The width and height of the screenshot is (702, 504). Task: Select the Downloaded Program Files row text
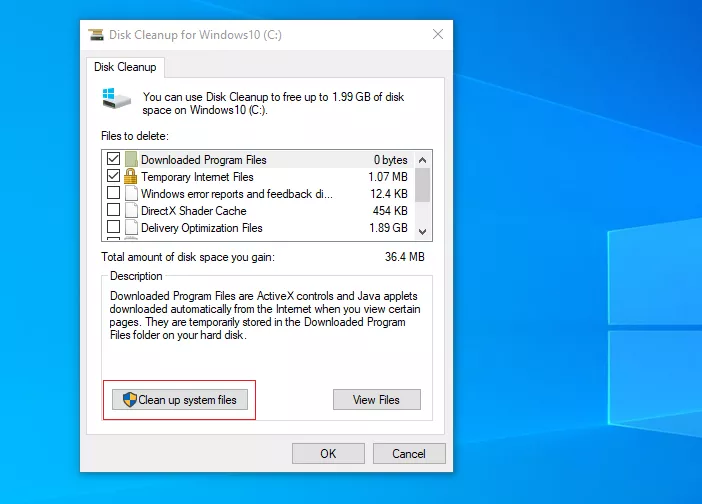tap(204, 160)
